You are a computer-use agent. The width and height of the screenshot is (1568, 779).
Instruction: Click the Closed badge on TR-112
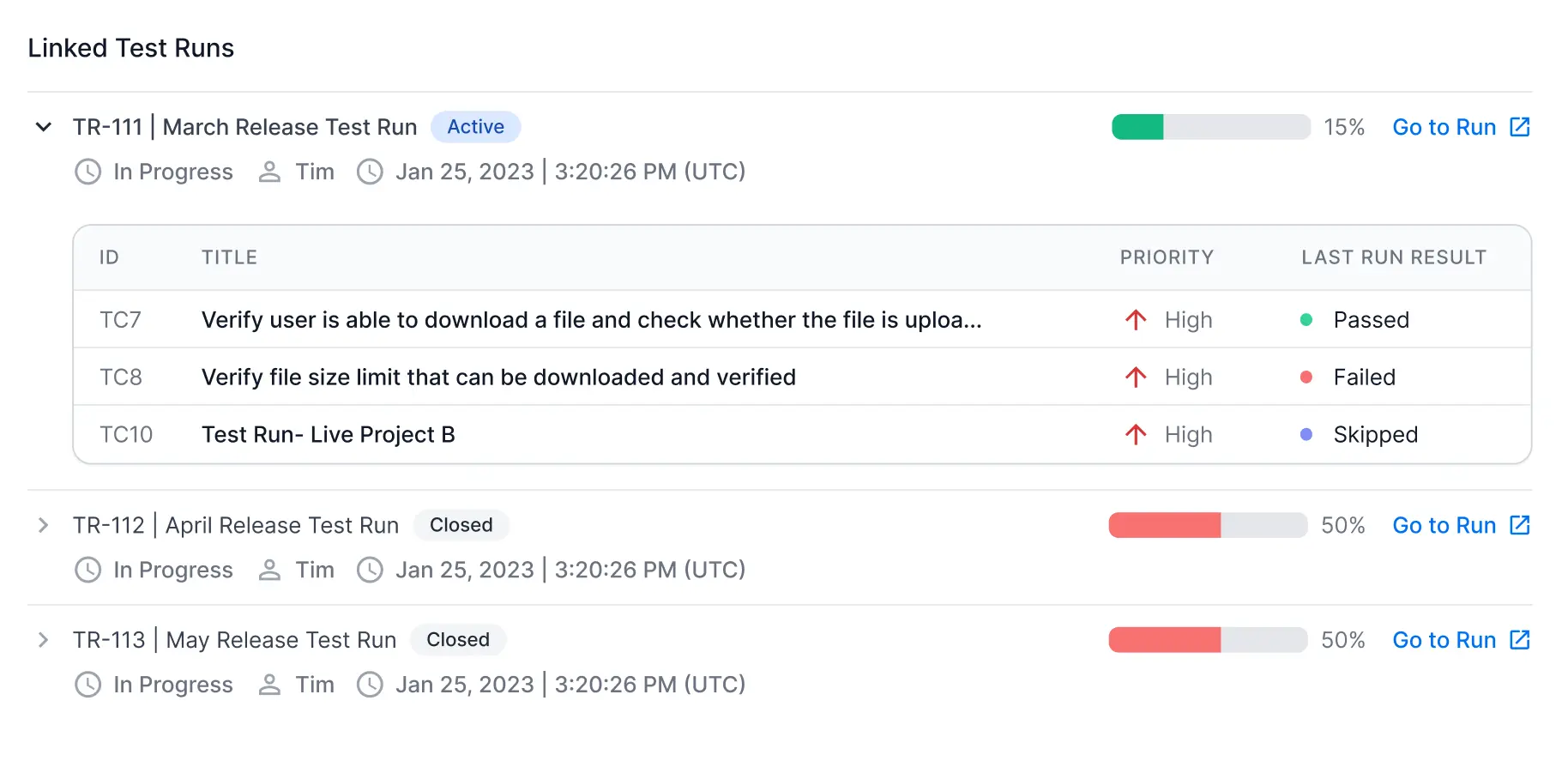click(x=461, y=525)
